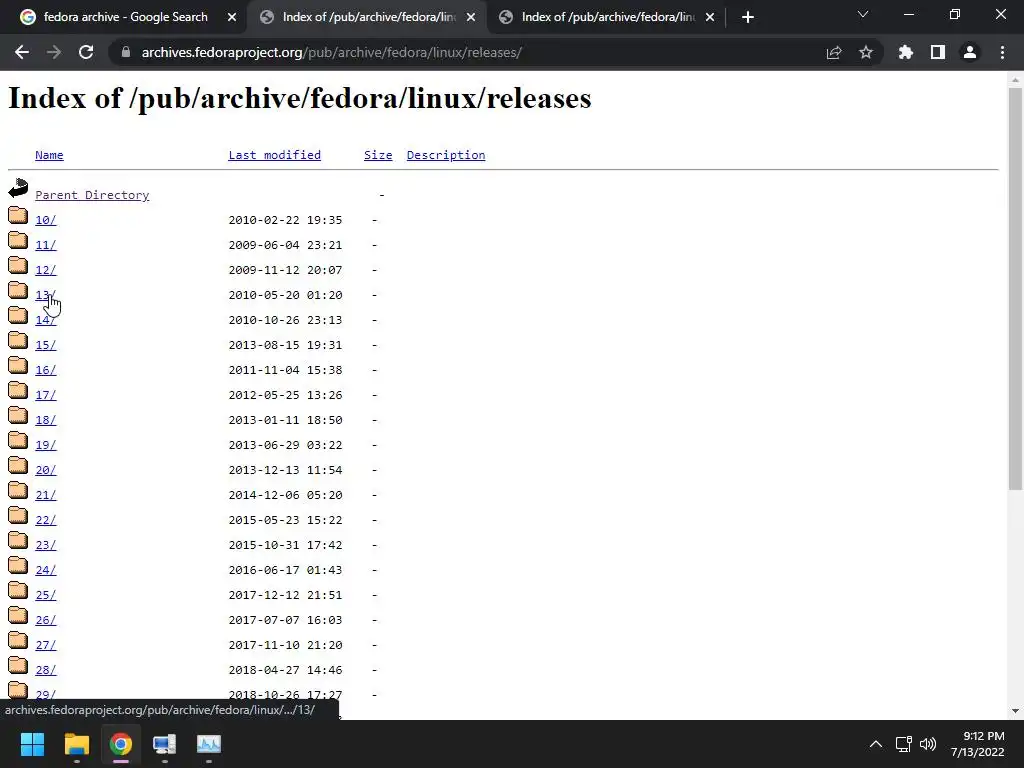This screenshot has height=768, width=1024.
Task: Open the 26/ directory link
Action: (x=46, y=620)
